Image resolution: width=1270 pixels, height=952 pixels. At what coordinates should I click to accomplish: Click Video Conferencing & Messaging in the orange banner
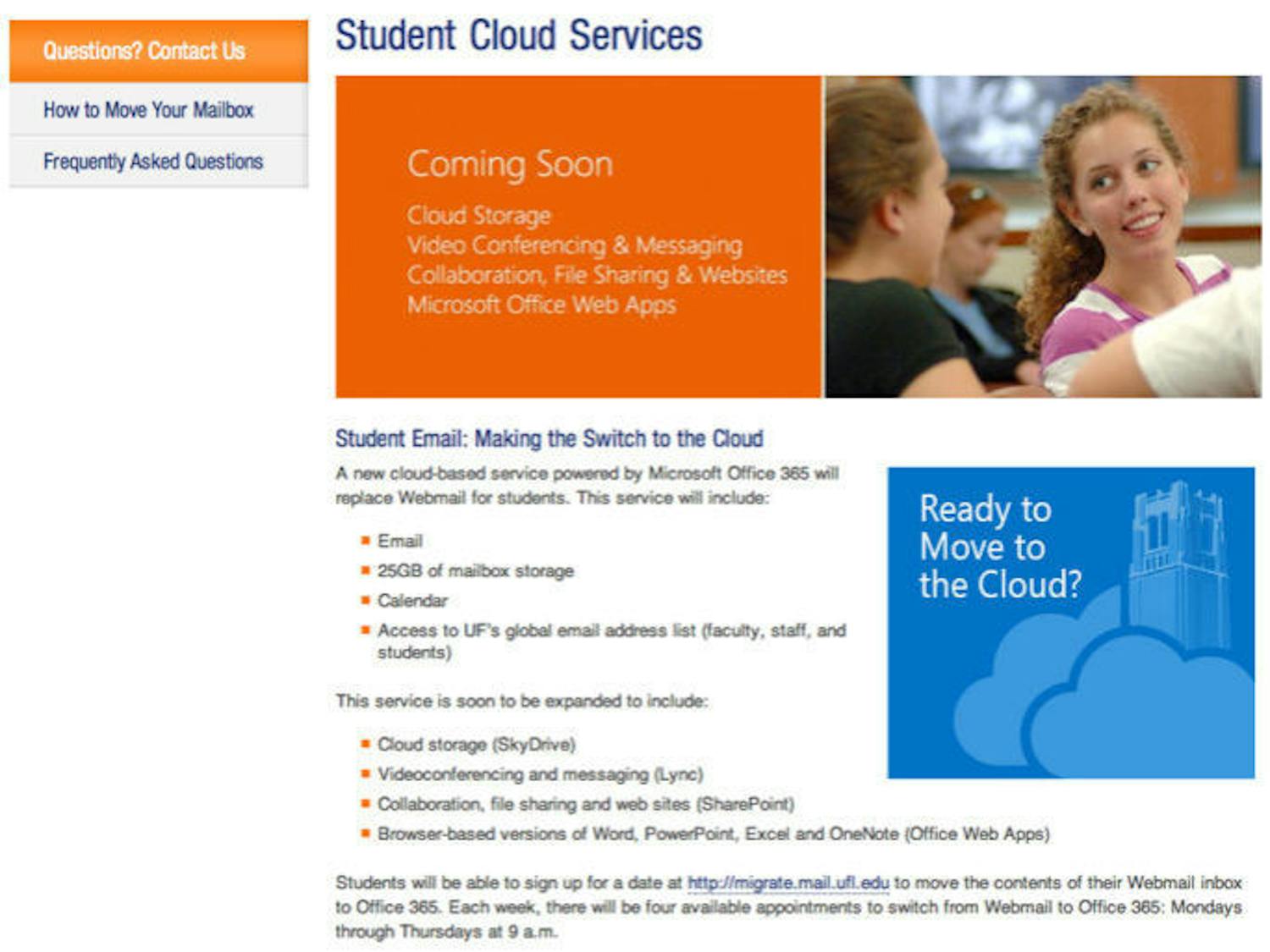(574, 245)
